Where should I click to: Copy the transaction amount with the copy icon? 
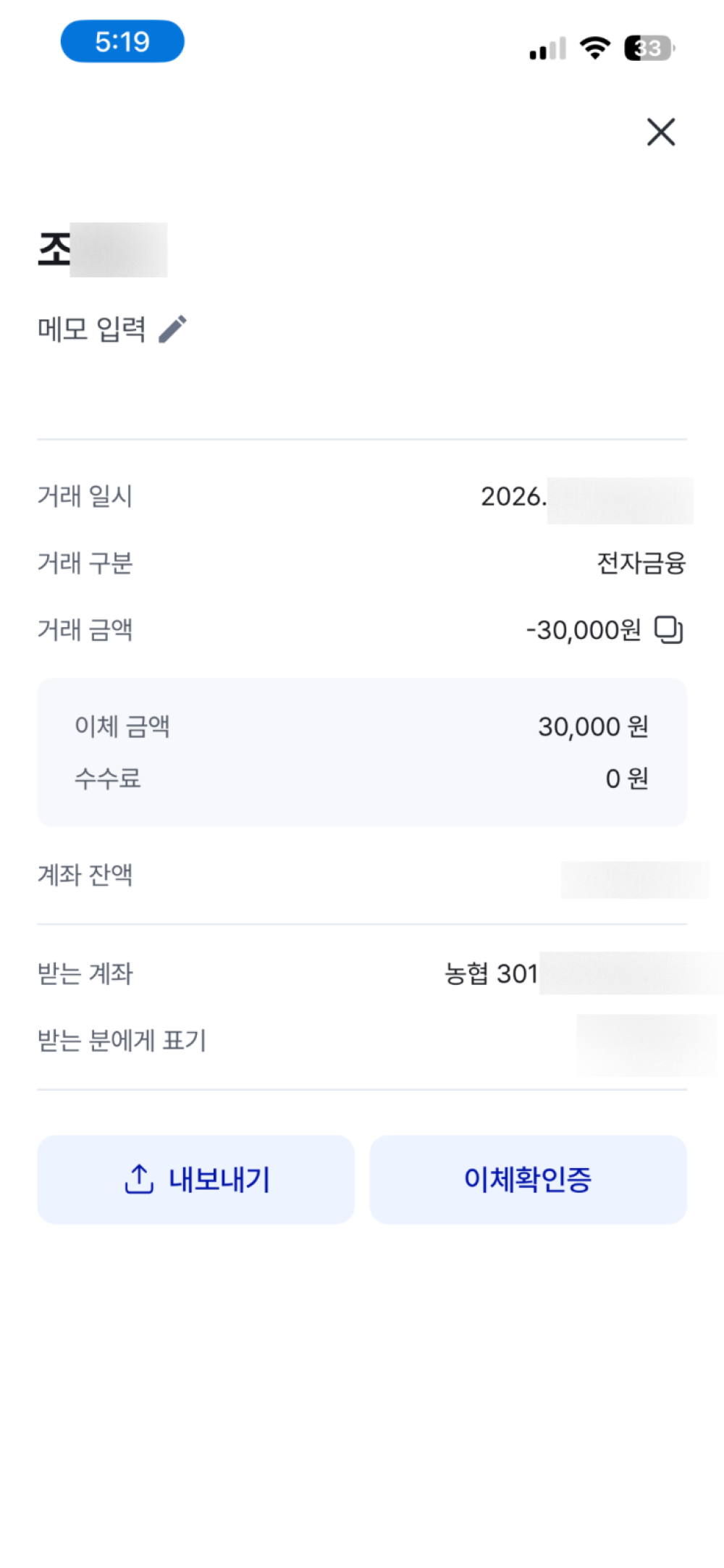click(668, 629)
